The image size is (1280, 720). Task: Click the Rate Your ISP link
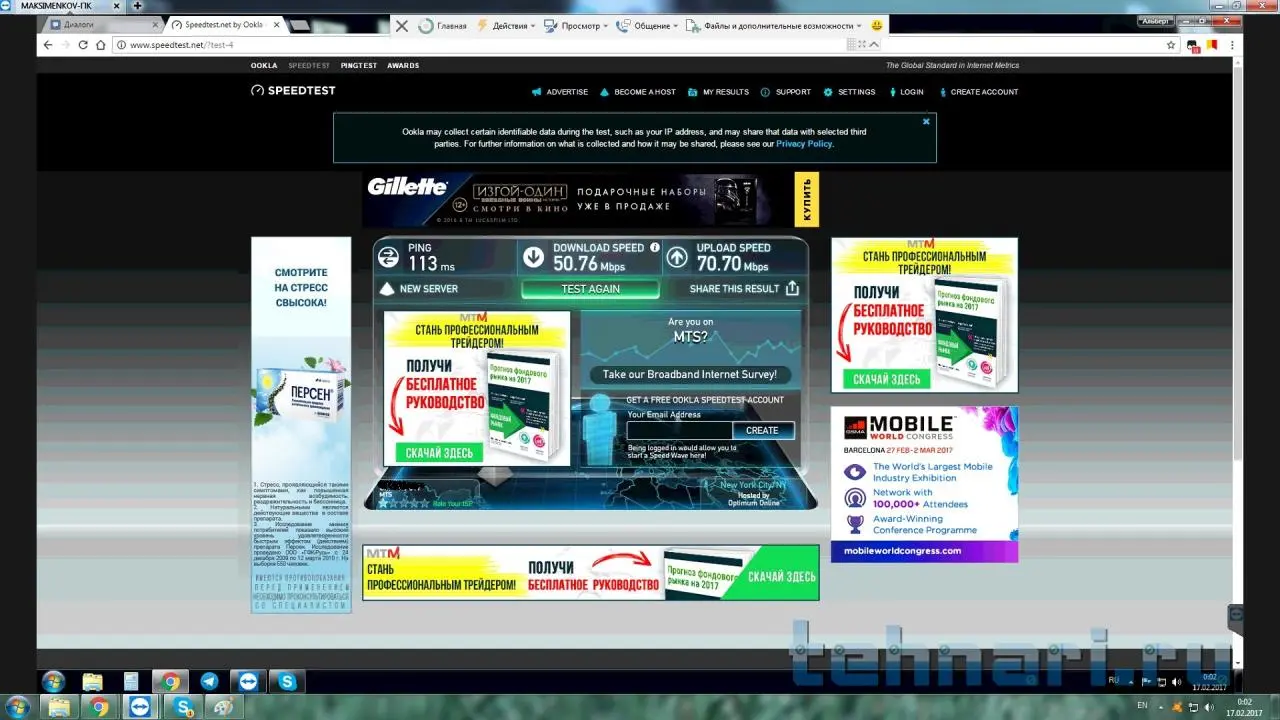click(453, 503)
